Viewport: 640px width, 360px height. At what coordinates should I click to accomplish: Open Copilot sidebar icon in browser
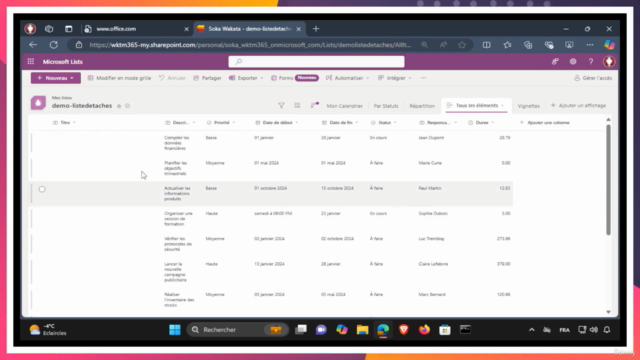click(x=609, y=45)
